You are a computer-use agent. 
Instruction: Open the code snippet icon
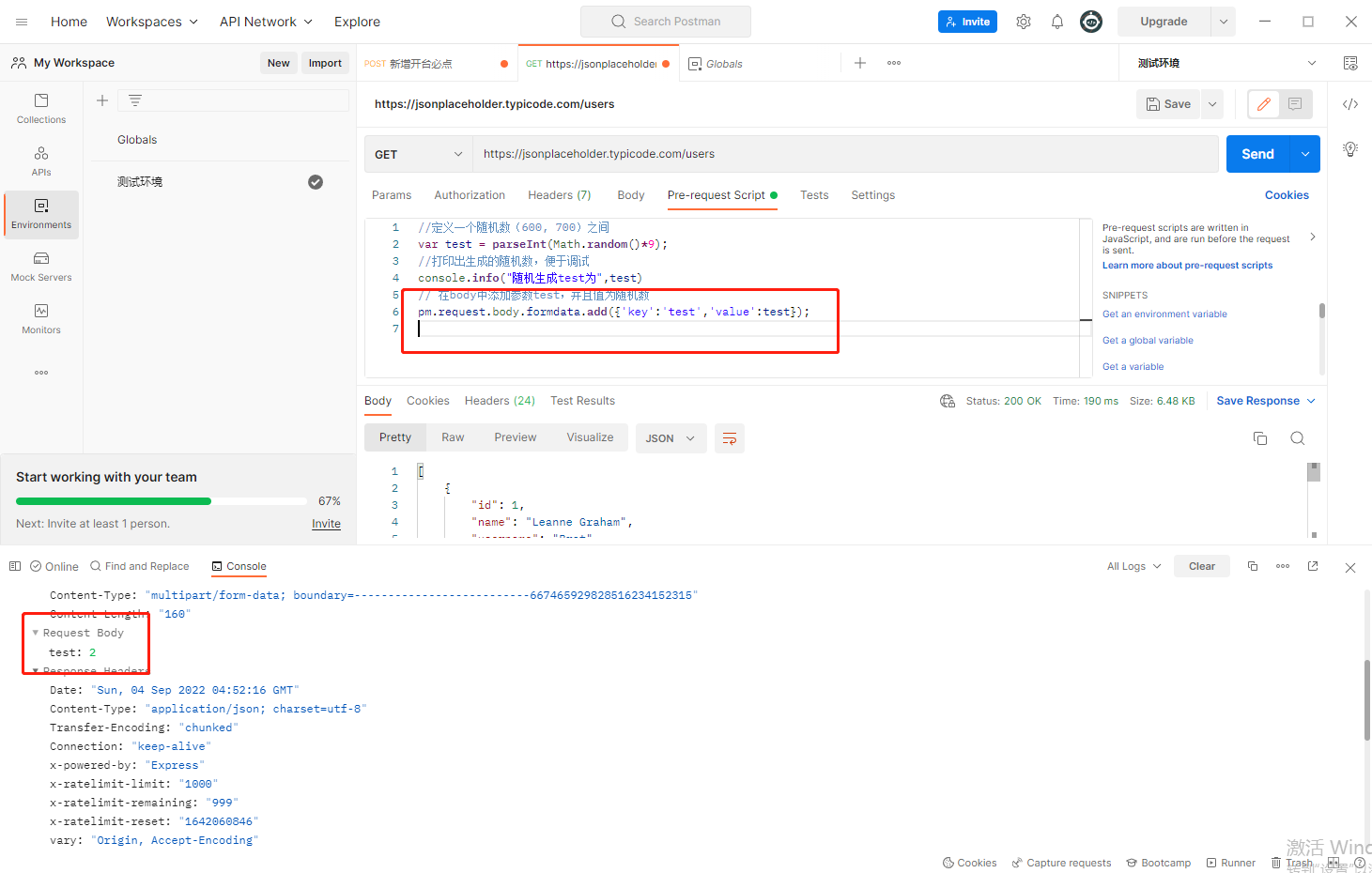[1350, 104]
